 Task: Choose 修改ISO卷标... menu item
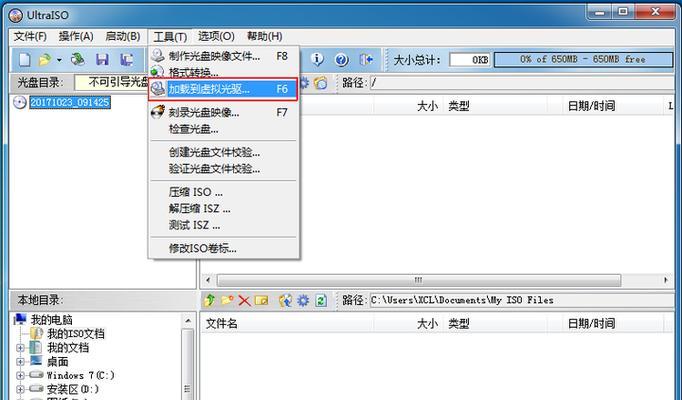click(x=224, y=249)
